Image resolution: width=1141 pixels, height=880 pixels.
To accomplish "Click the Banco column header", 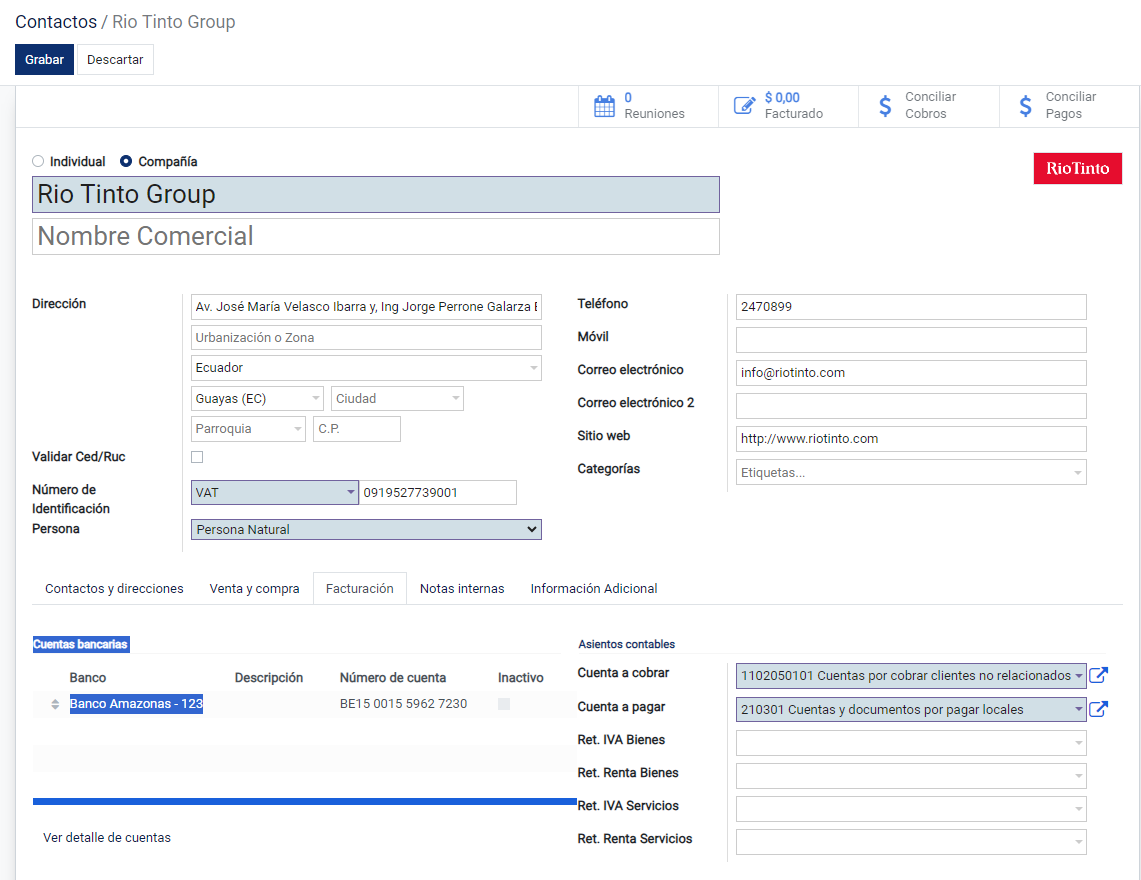I will [x=88, y=678].
